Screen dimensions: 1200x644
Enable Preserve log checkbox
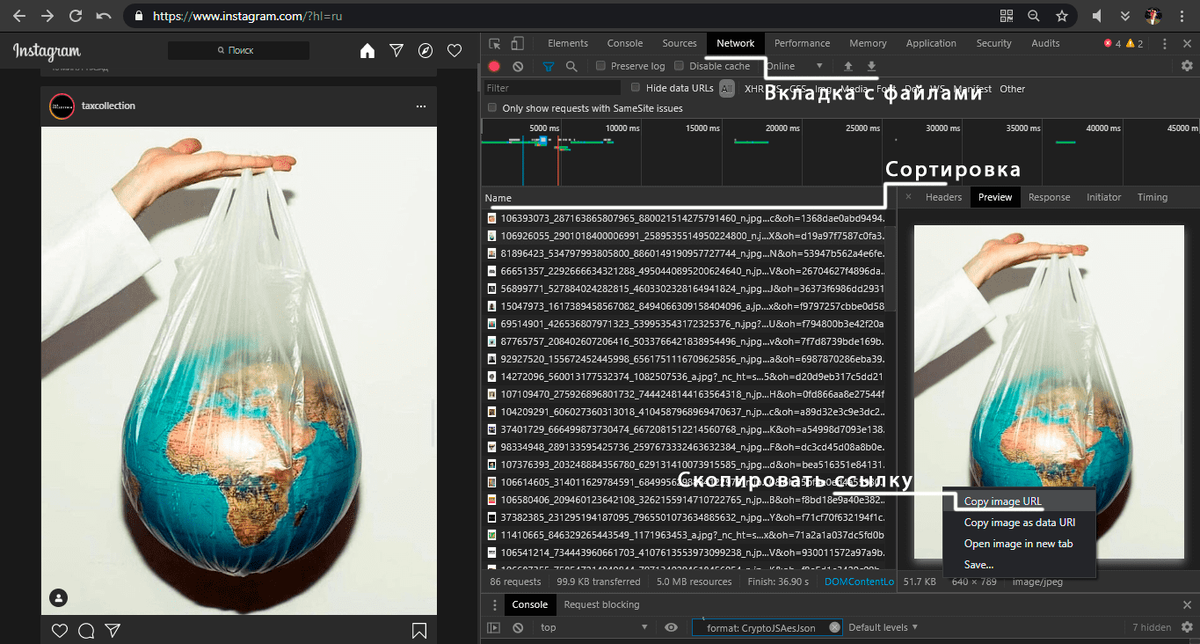[600, 66]
